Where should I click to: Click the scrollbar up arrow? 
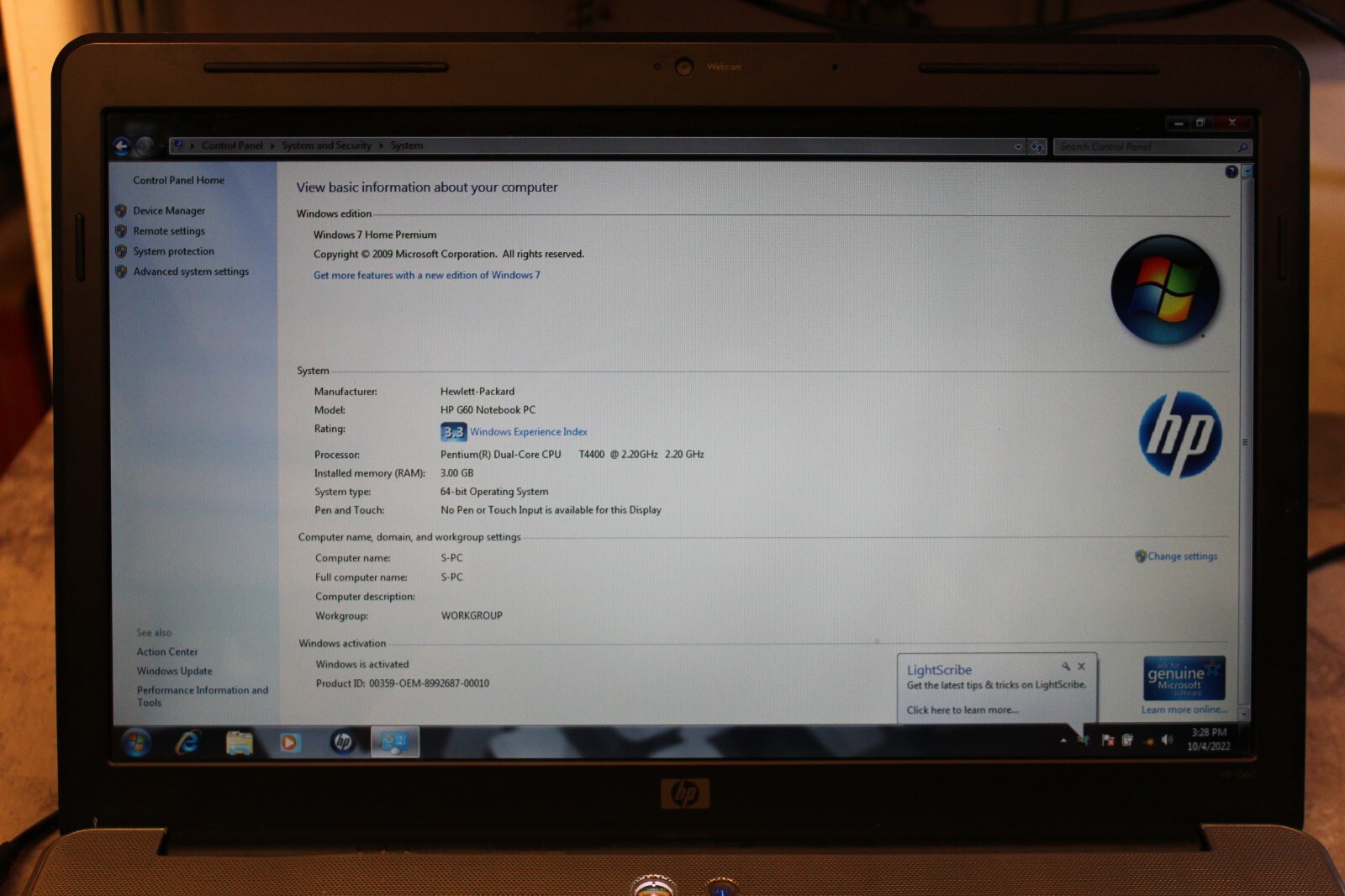point(1247,171)
